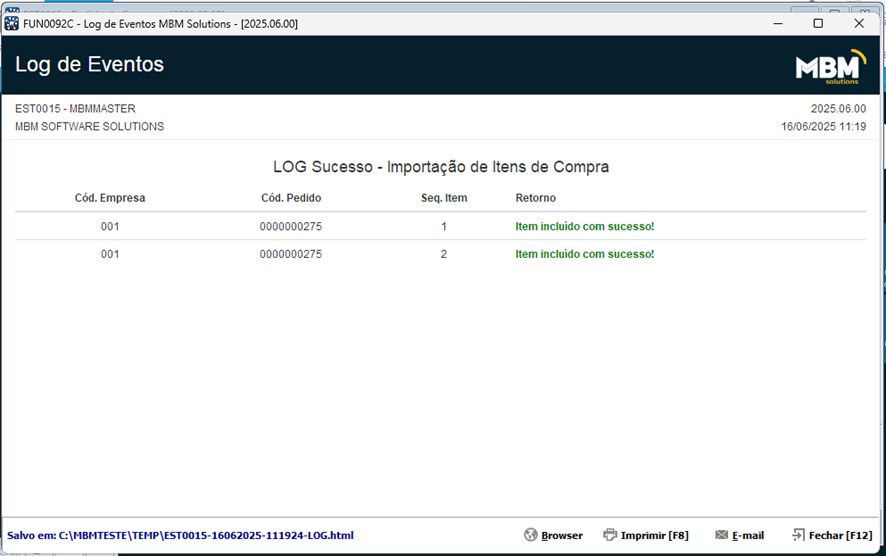Viewport: 886px width, 556px height.
Task: Choose the E-mail text button
Action: click(748, 536)
